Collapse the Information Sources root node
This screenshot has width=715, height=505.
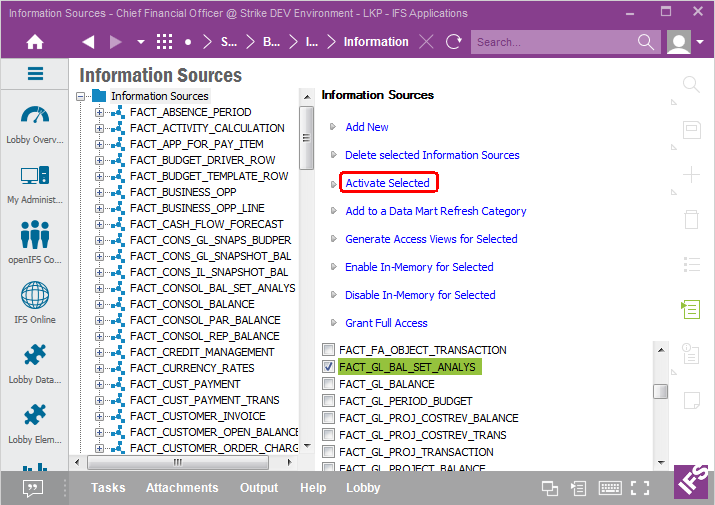coord(81,96)
